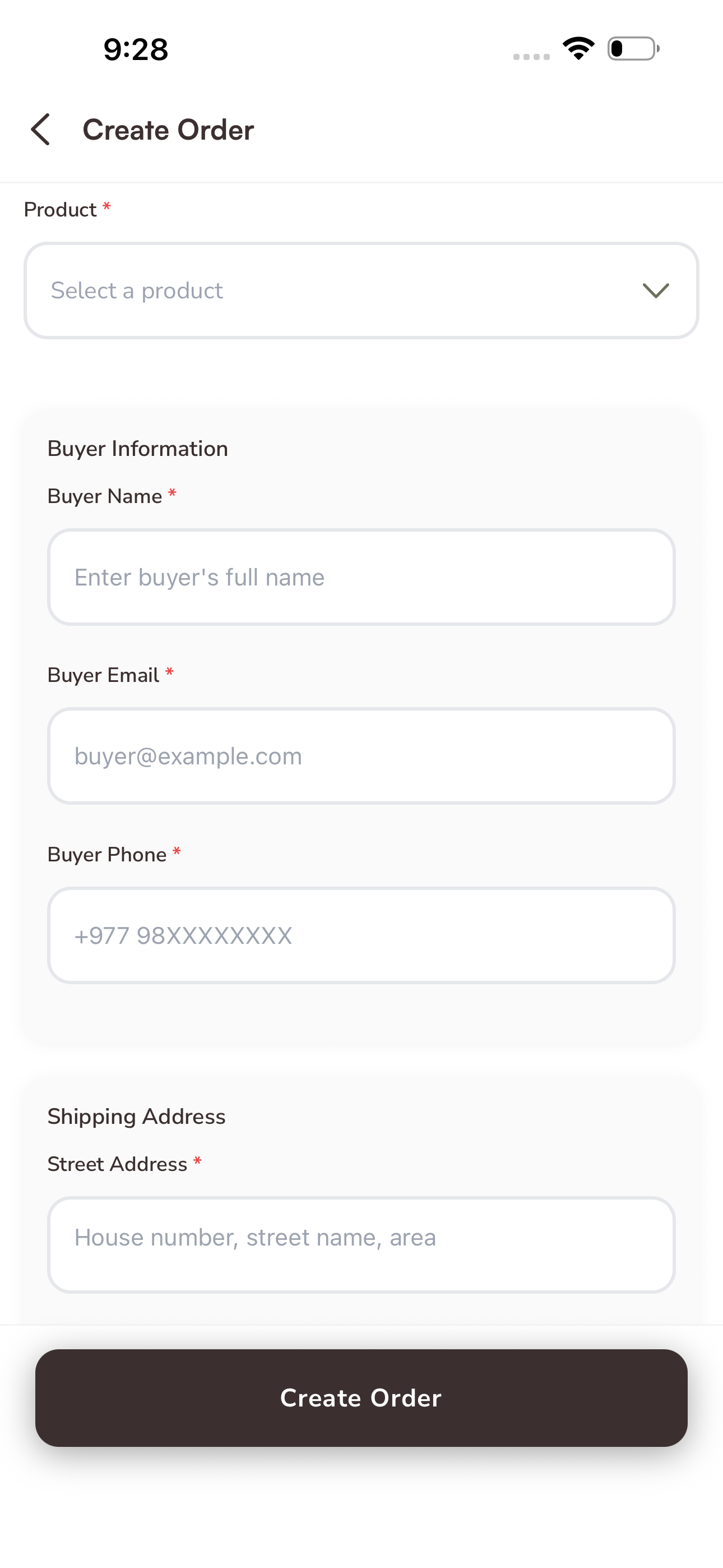Tap the street address input box
Screen dimensions: 723x1568
coord(361,1237)
